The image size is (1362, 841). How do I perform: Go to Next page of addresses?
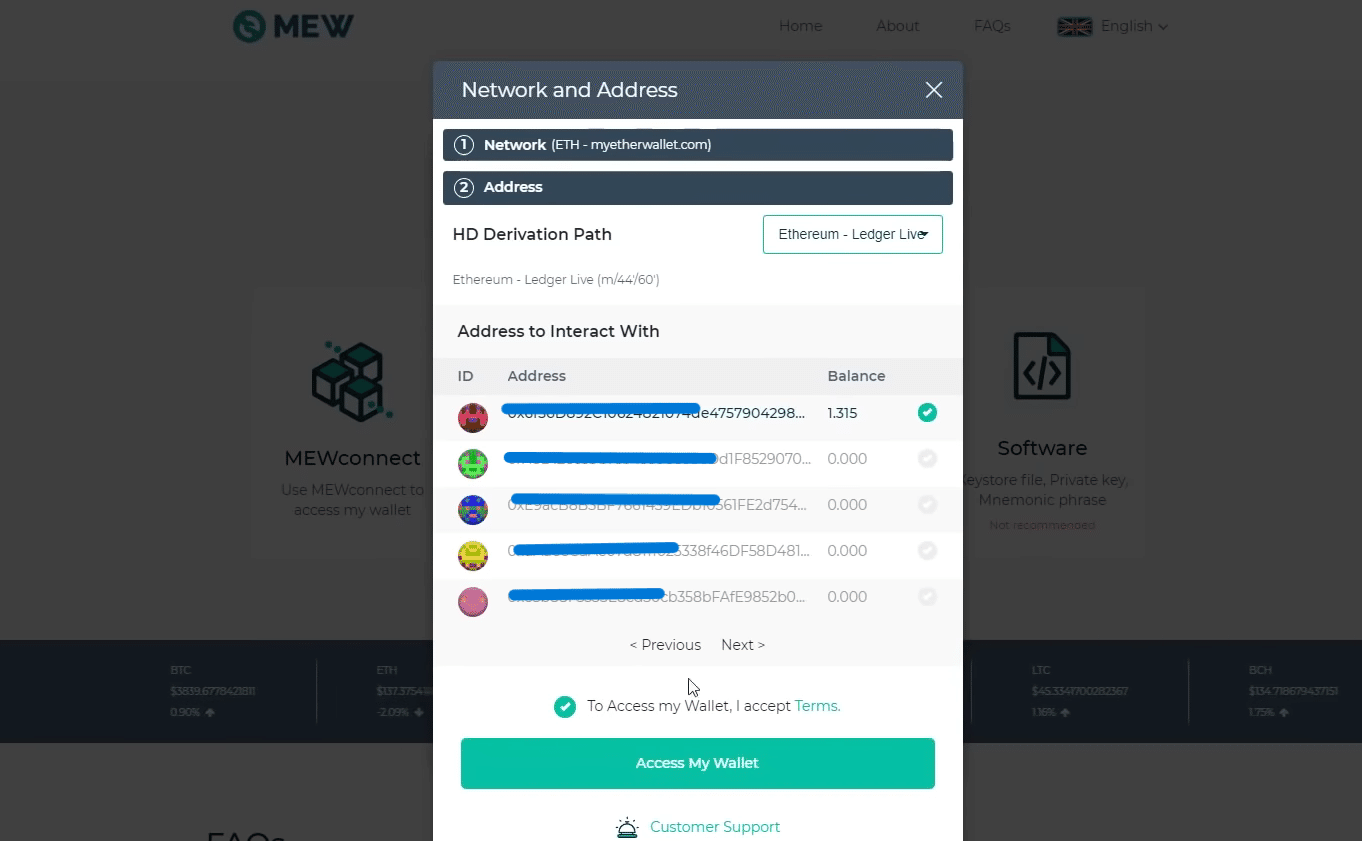pyautogui.click(x=742, y=645)
